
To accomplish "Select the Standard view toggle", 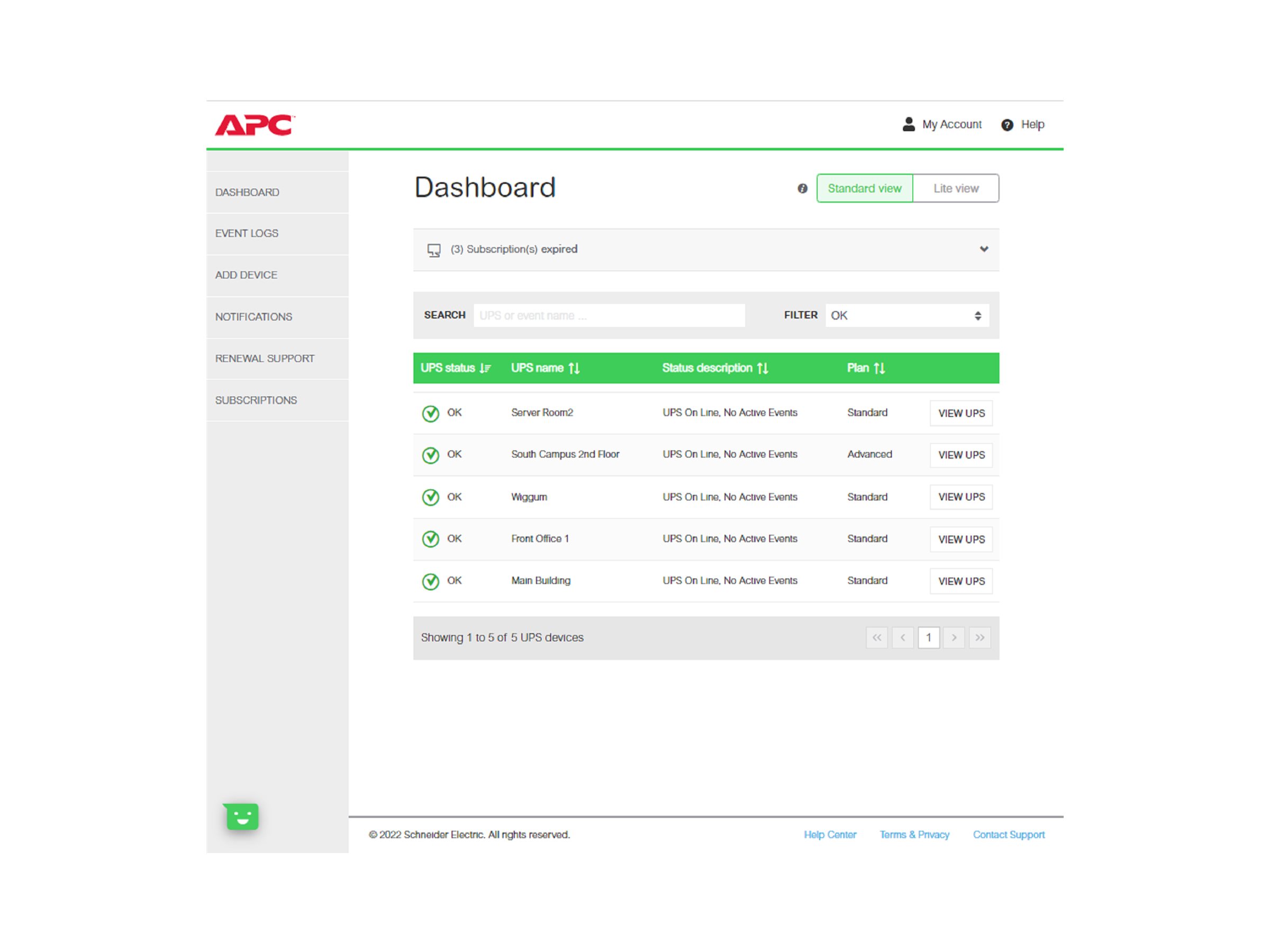I will 864,188.
